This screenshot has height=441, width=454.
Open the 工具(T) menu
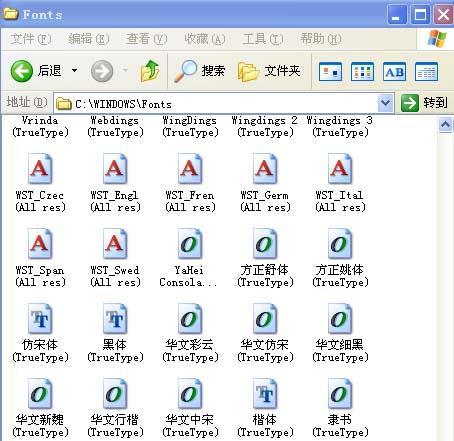[263, 39]
